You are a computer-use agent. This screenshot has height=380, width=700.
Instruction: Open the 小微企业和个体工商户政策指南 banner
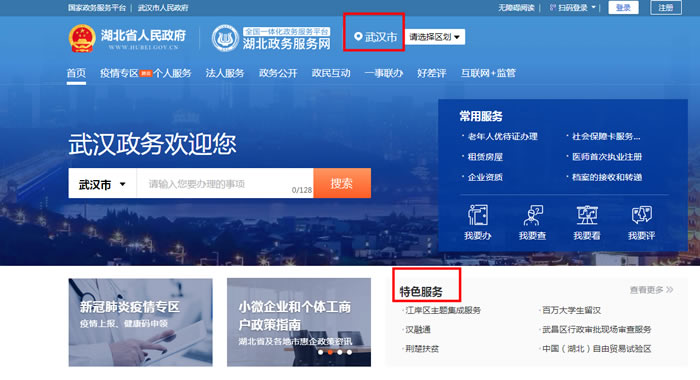[299, 322]
